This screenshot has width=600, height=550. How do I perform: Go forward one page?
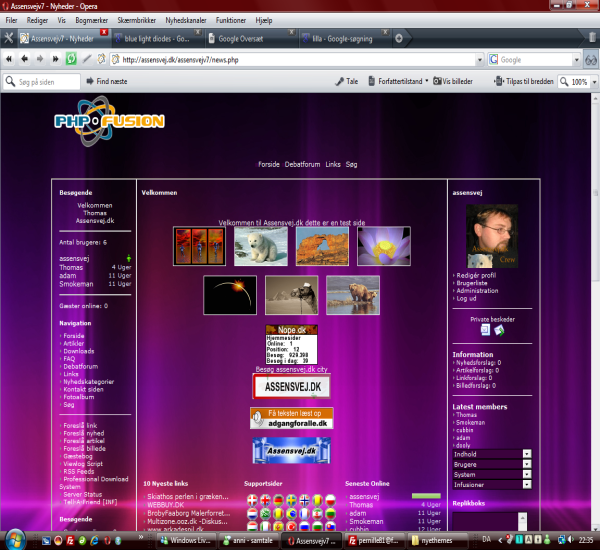click(40, 59)
